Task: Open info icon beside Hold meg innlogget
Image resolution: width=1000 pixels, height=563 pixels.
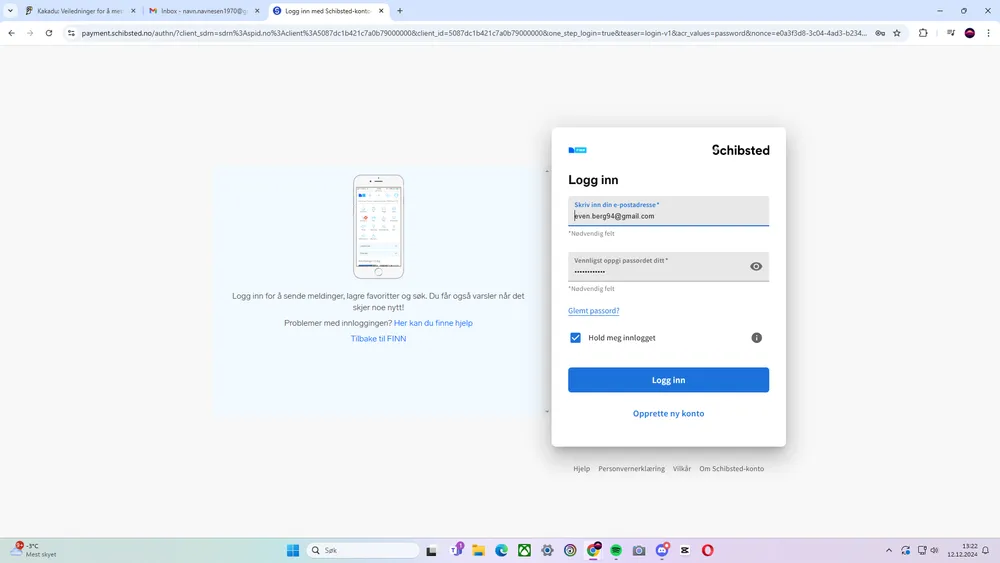Action: coord(756,338)
